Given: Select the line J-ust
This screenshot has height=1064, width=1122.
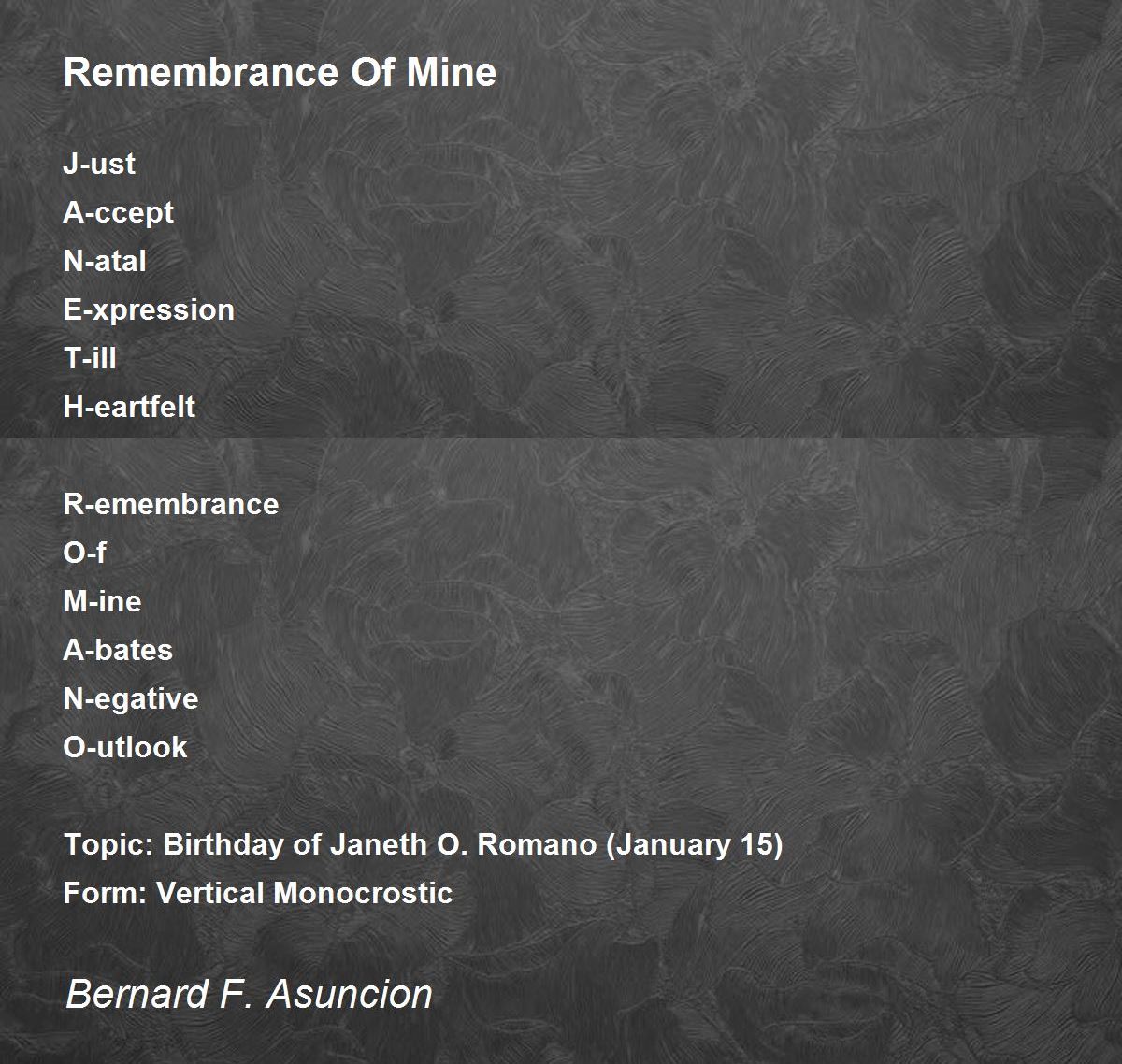Looking at the screenshot, I should click(99, 164).
